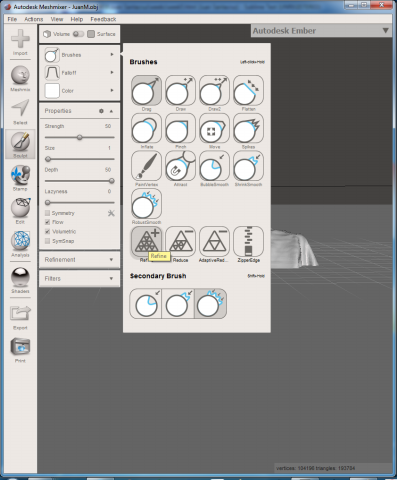Image resolution: width=397 pixels, height=480 pixels.
Task: Open the white Color swatch
Action: tap(52, 90)
